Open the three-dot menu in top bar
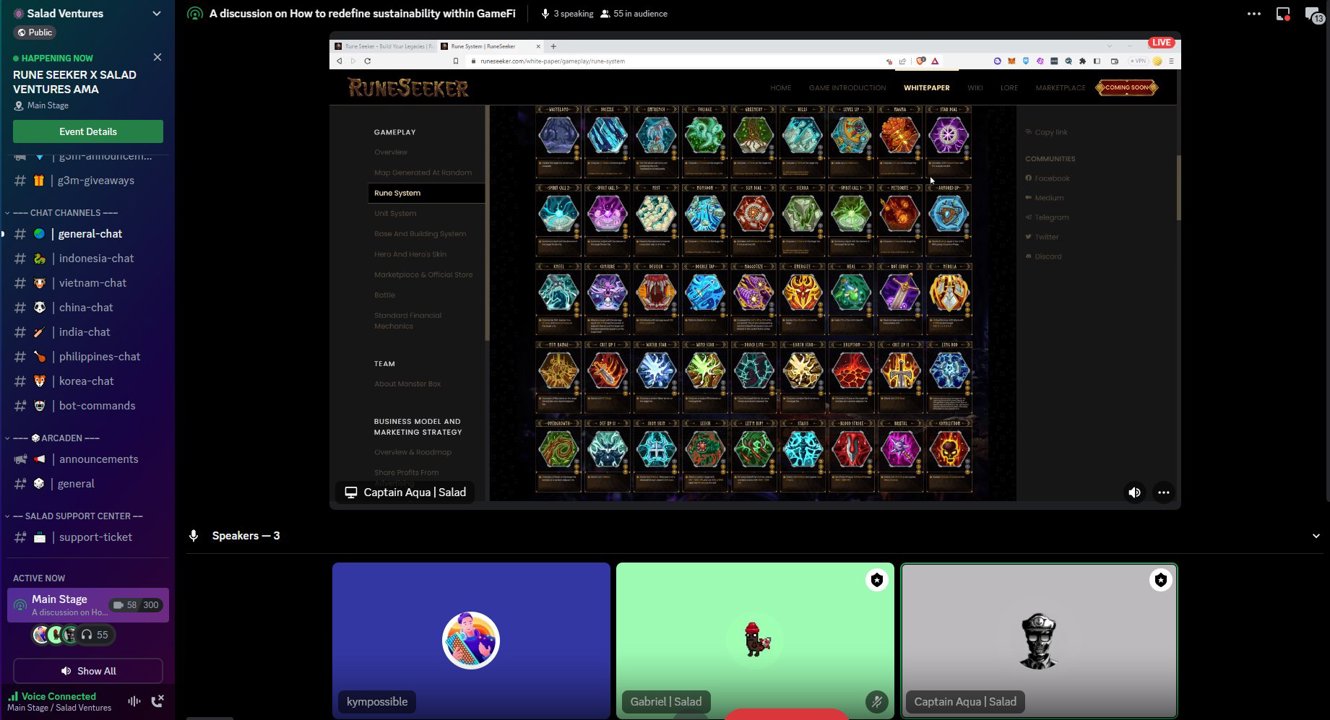 pos(1254,14)
